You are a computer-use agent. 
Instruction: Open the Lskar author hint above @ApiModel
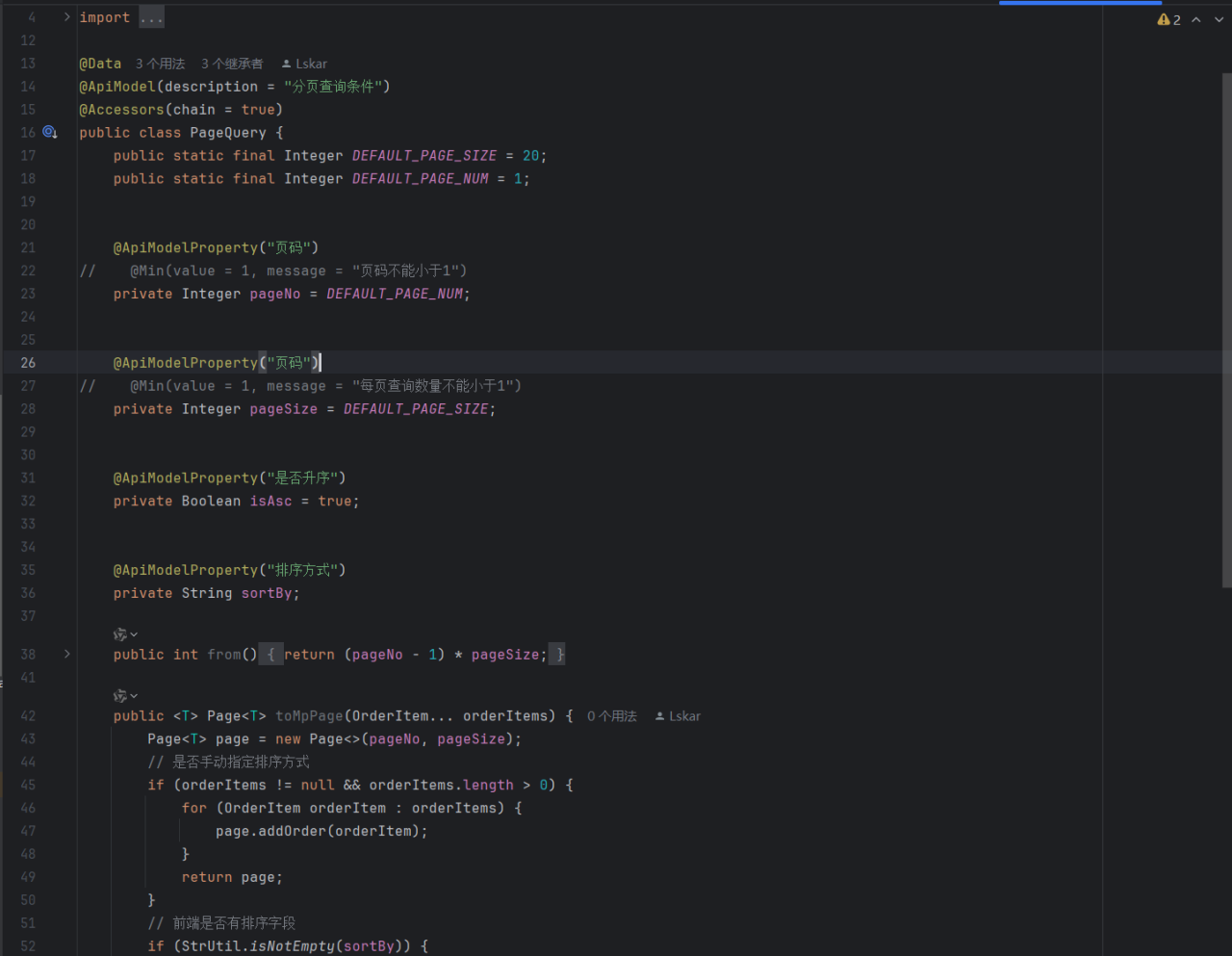[304, 64]
